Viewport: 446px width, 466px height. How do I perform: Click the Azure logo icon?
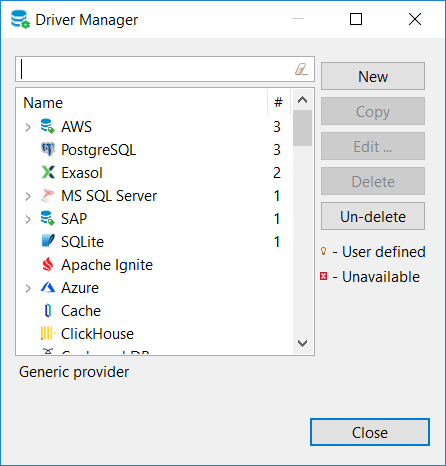point(48,287)
